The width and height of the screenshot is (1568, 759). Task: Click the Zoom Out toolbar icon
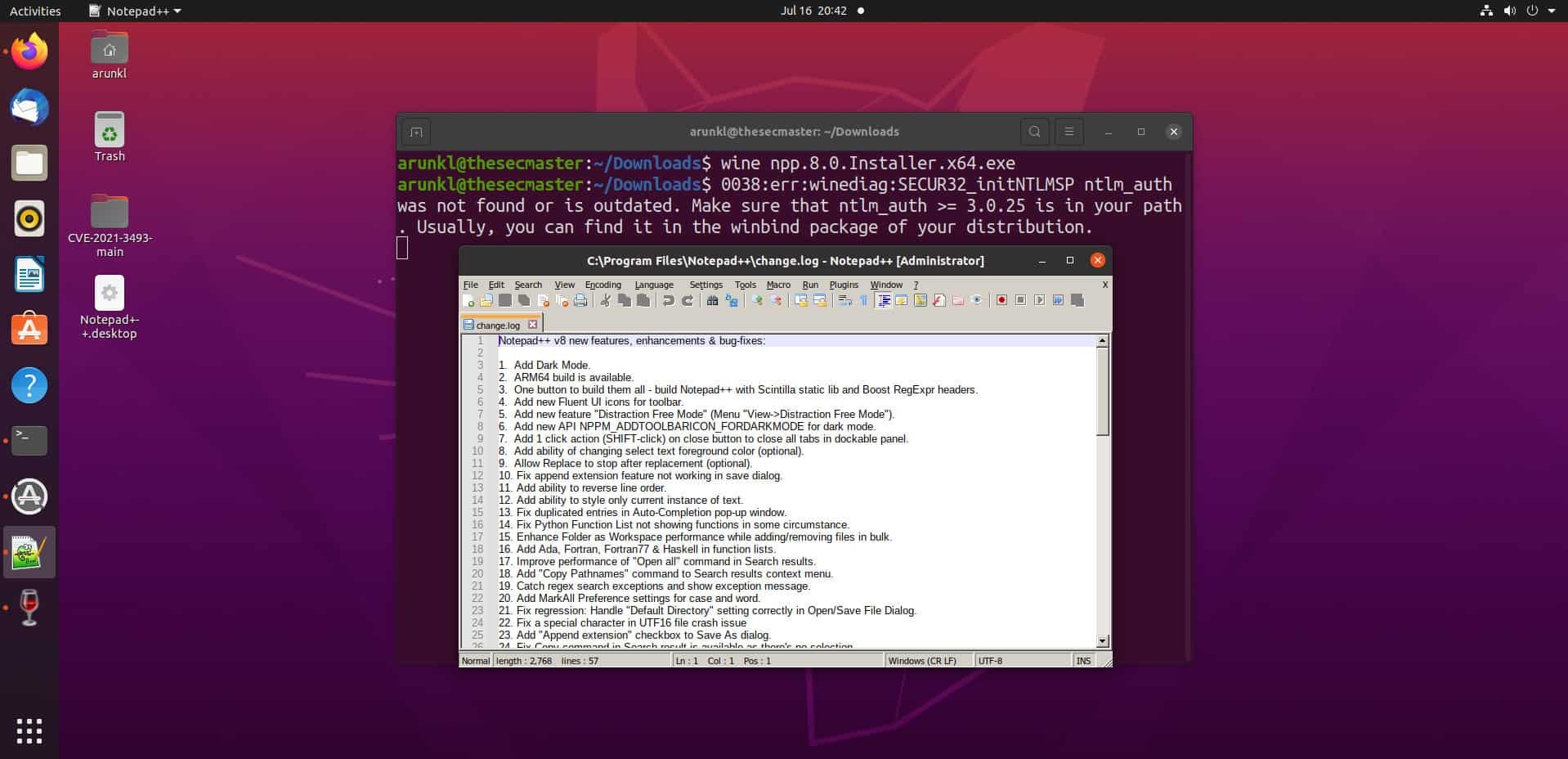point(777,301)
